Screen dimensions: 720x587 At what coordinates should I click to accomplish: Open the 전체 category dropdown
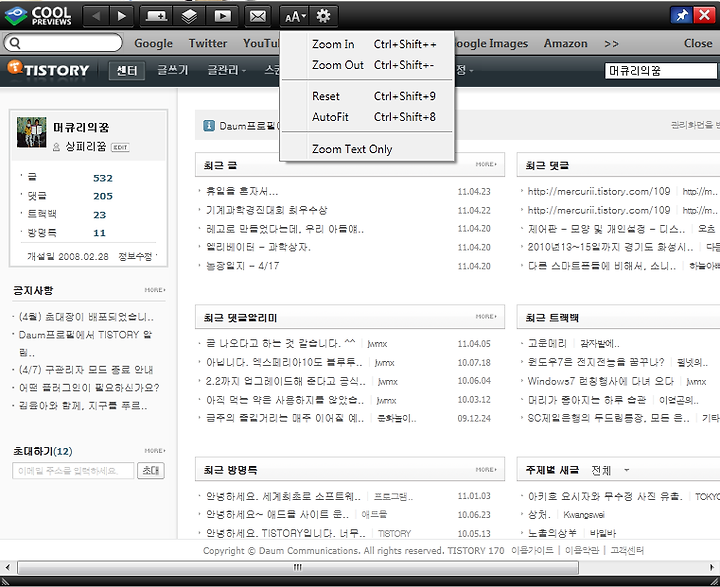pyautogui.click(x=610, y=470)
